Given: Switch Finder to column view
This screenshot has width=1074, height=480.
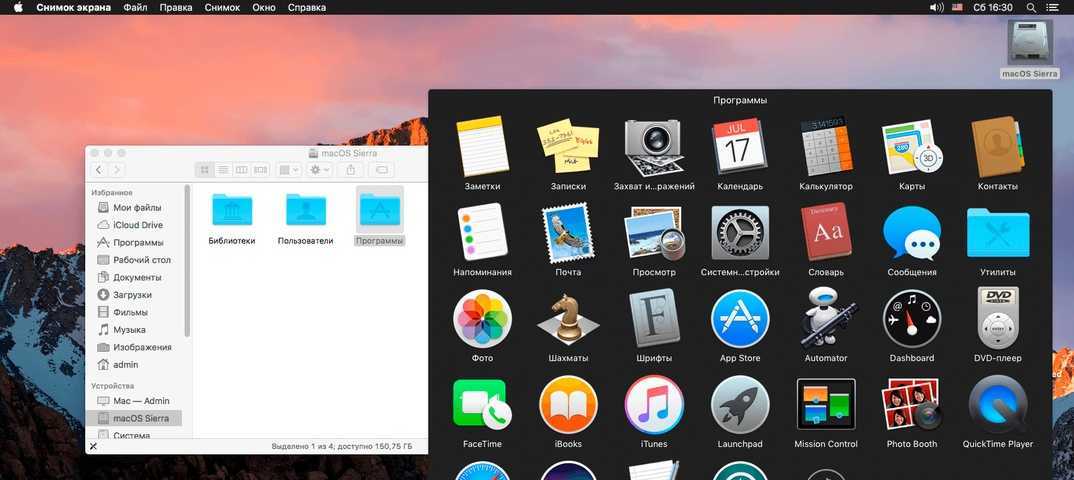Looking at the screenshot, I should [x=241, y=170].
